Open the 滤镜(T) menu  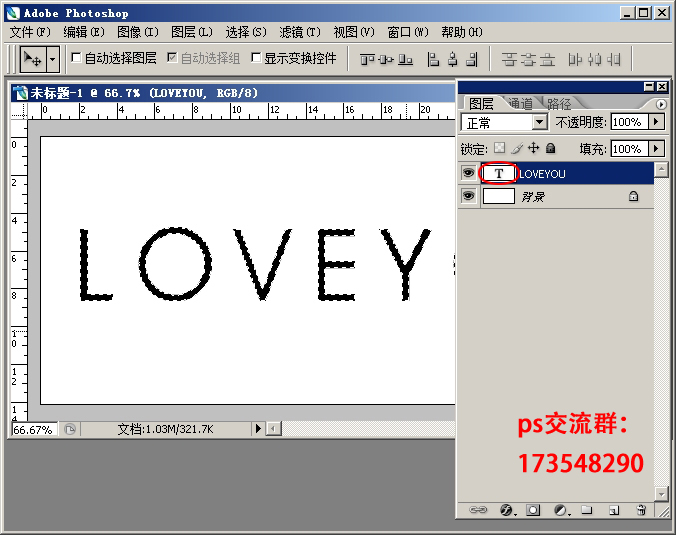tap(300, 32)
